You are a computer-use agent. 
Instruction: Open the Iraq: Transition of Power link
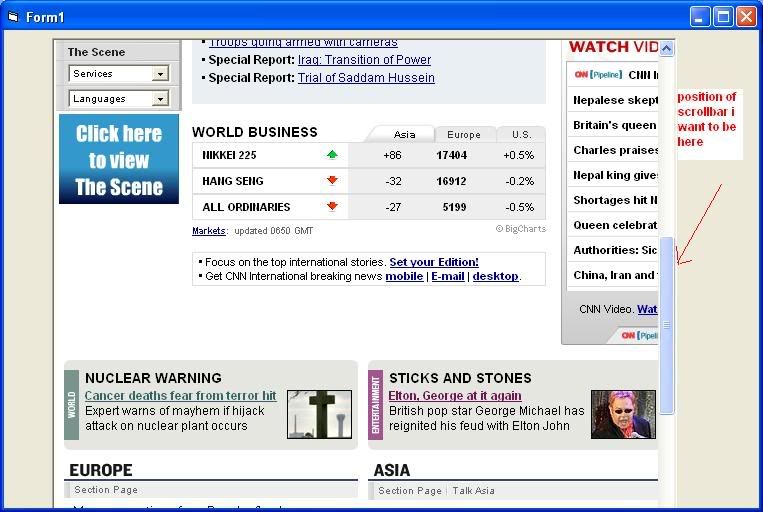[364, 60]
